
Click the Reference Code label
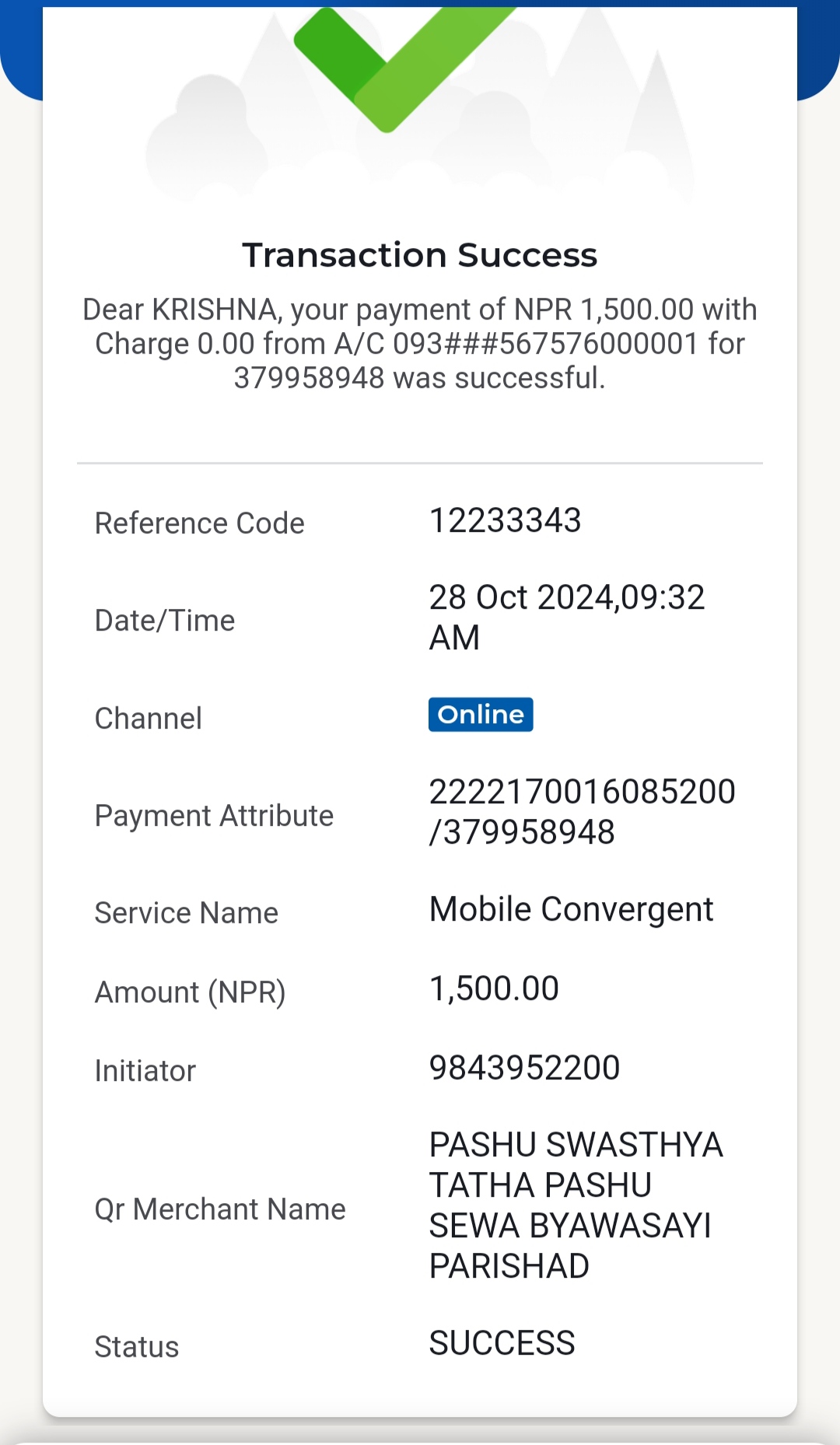click(199, 523)
